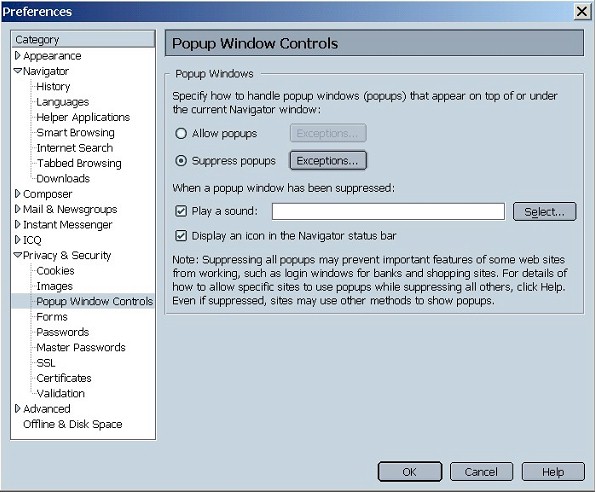Click the Cancel button
This screenshot has height=492, width=596.
[481, 472]
